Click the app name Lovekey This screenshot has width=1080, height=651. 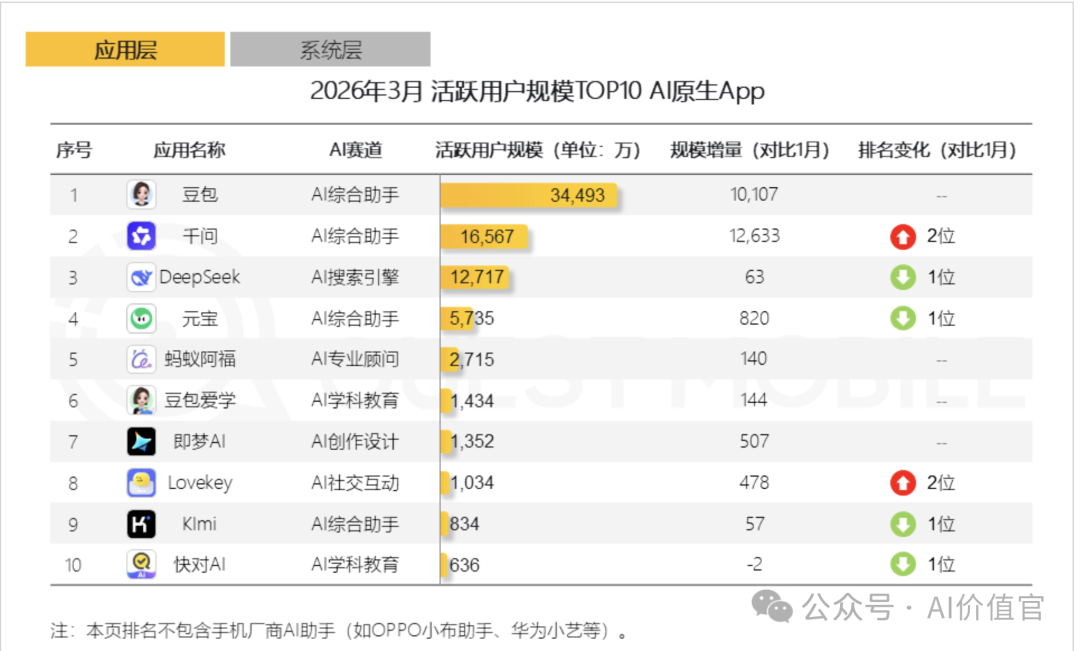coord(200,483)
